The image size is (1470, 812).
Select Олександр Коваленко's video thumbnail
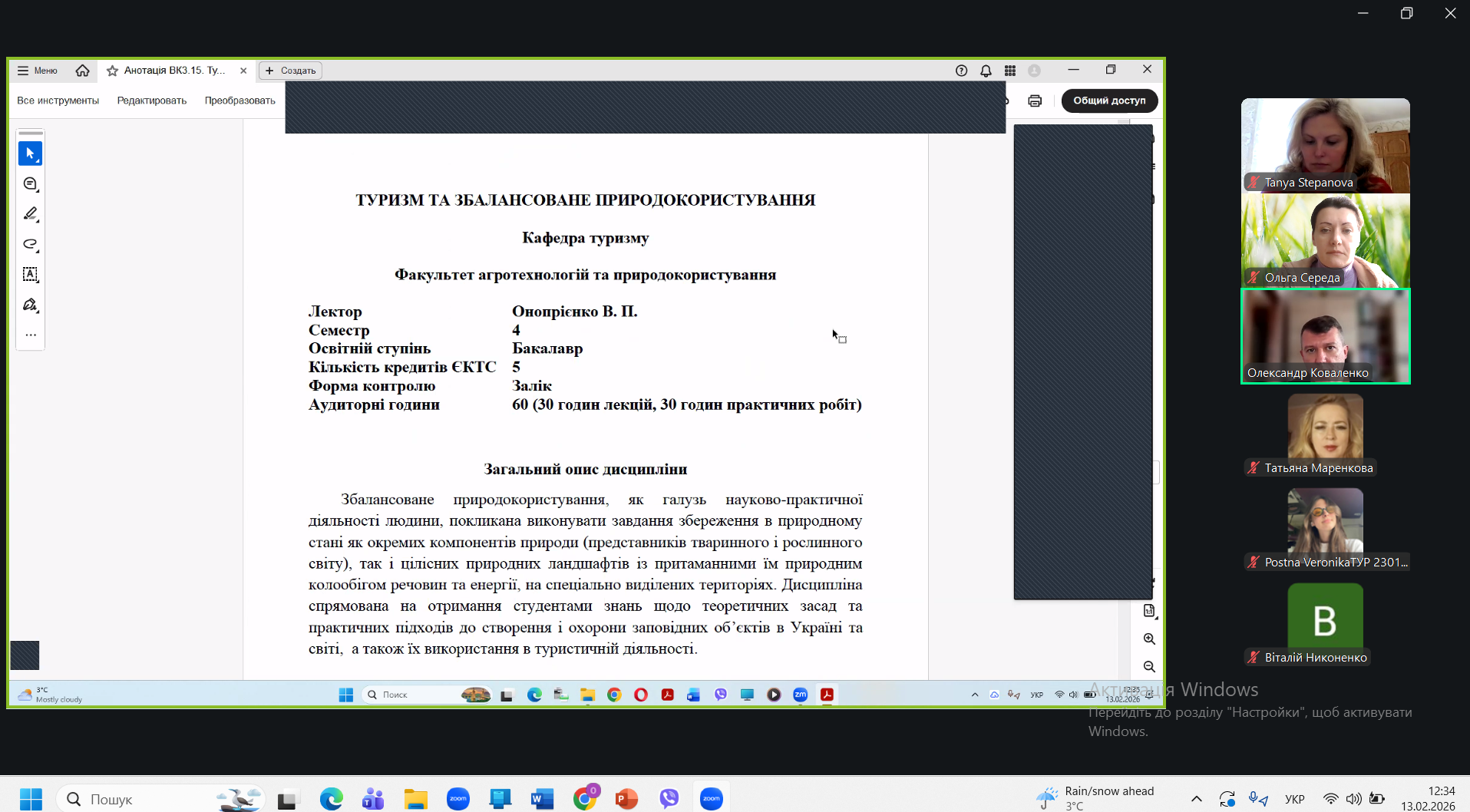pyautogui.click(x=1325, y=335)
